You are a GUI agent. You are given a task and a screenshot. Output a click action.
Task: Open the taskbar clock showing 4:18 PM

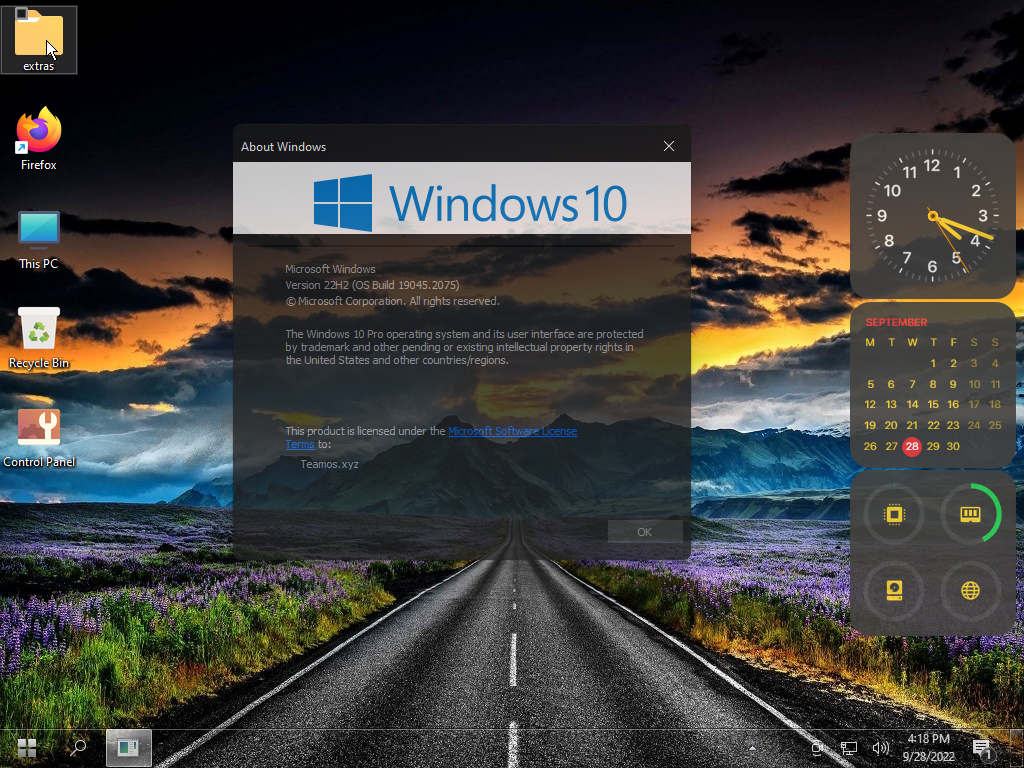click(929, 748)
